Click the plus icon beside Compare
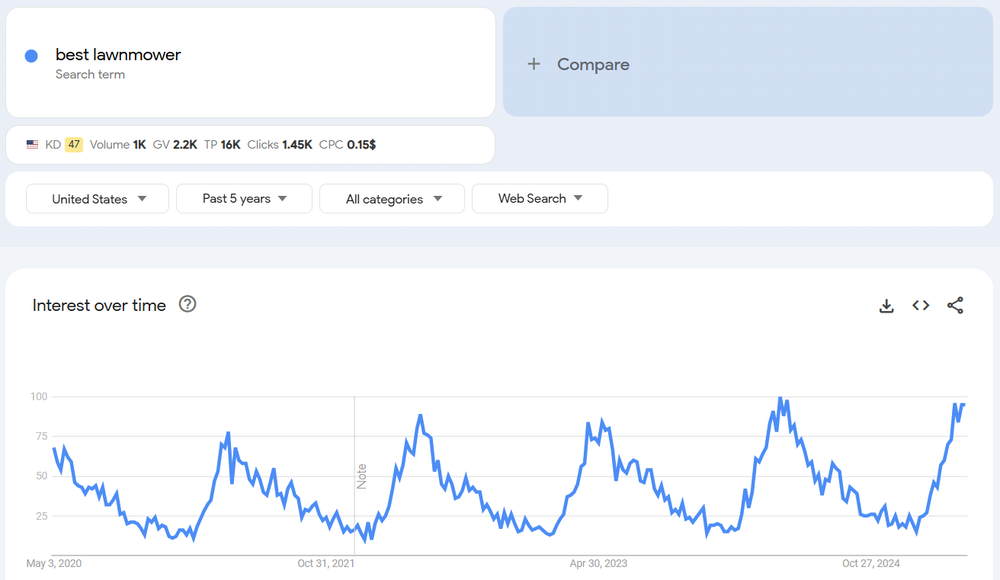The image size is (1000, 580). pyautogui.click(x=534, y=64)
